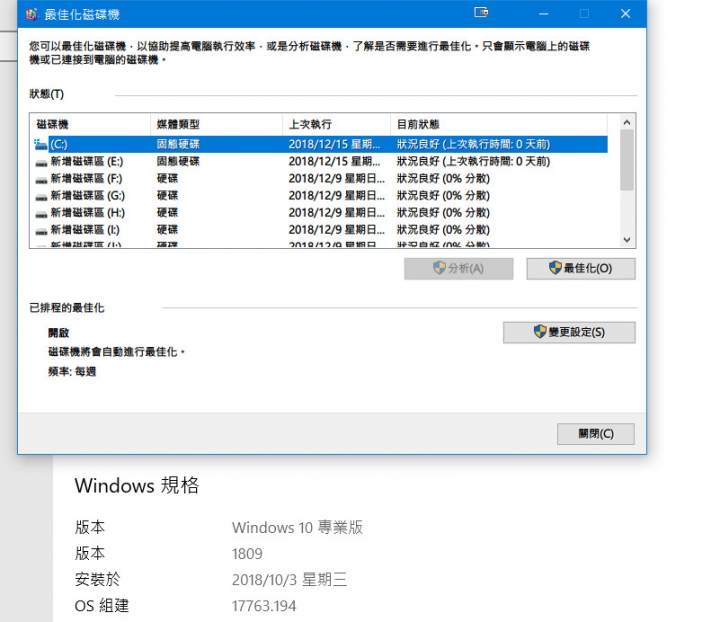Click 硬碟 media type of F: drive
The height and width of the screenshot is (622, 720).
pos(167,178)
